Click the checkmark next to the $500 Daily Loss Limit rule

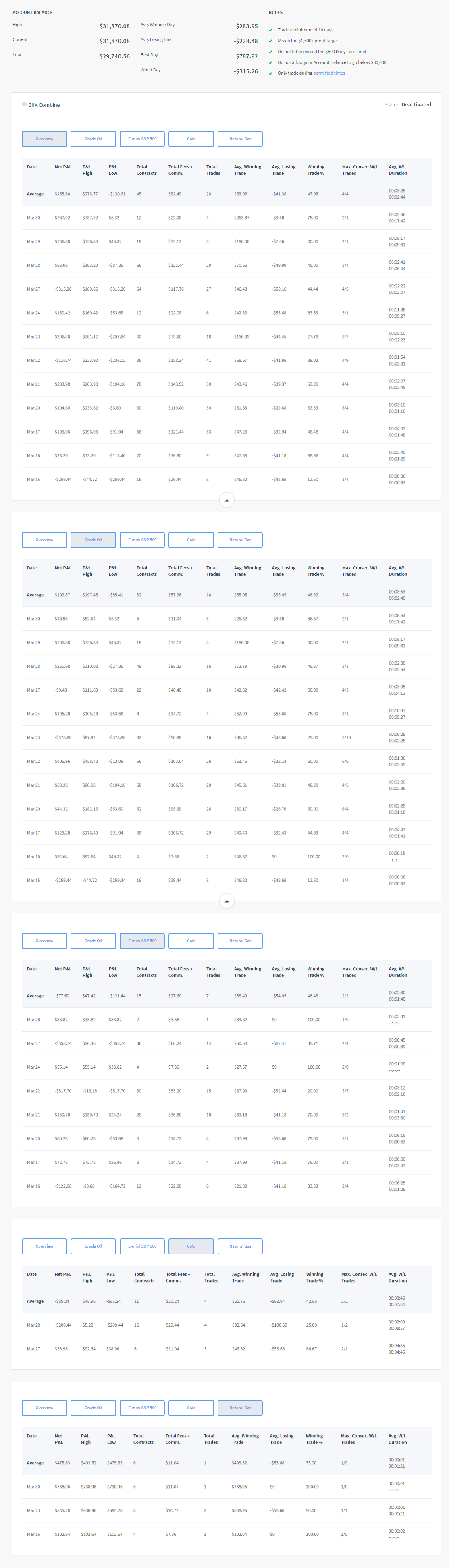271,52
